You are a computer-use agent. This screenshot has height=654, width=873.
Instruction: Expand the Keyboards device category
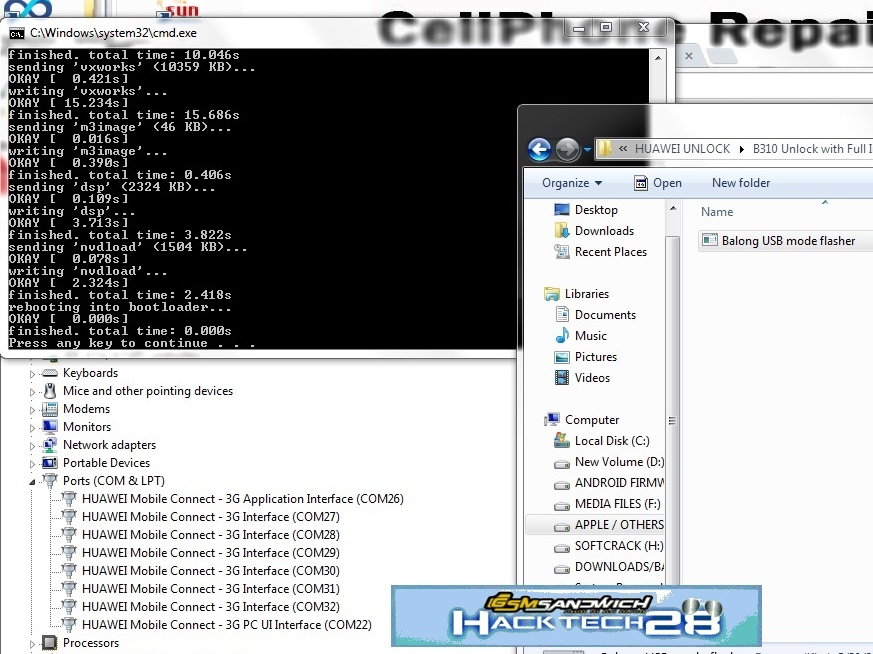[32, 374]
